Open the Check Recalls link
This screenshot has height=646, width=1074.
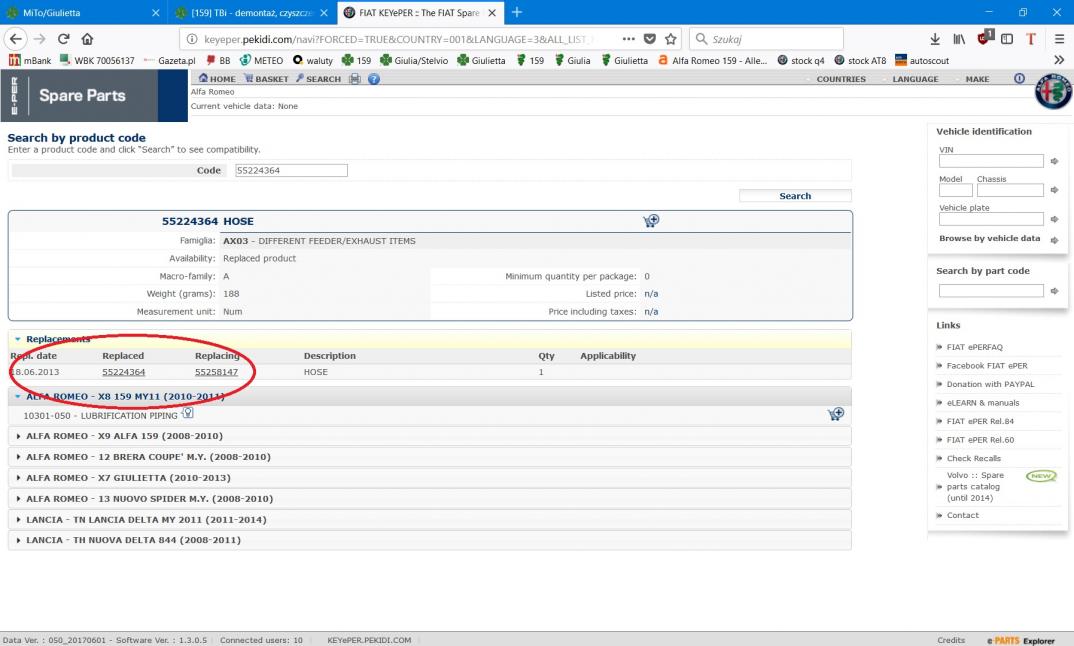[x=973, y=458]
